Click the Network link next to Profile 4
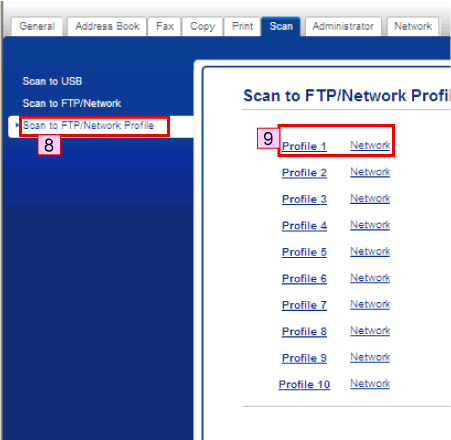Image resolution: width=451 pixels, height=440 pixels. pos(370,225)
